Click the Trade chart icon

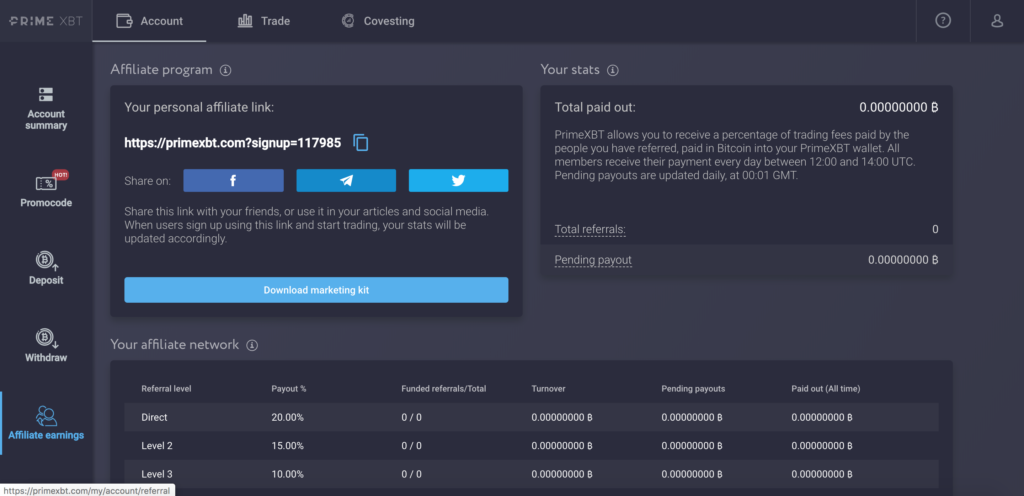tap(245, 21)
